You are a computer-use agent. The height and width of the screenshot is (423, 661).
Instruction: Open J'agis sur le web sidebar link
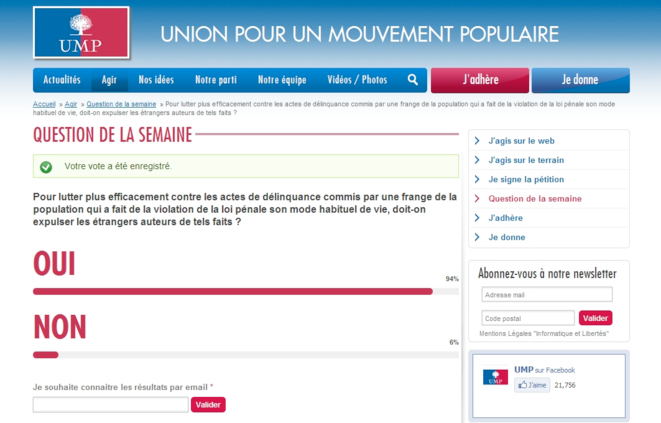(x=521, y=141)
